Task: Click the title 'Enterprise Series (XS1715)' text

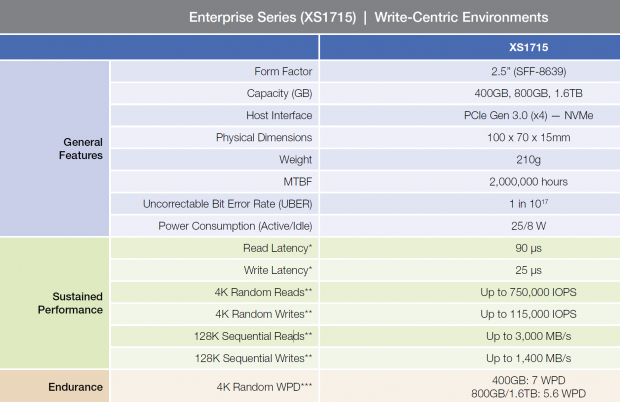Action: (272, 17)
